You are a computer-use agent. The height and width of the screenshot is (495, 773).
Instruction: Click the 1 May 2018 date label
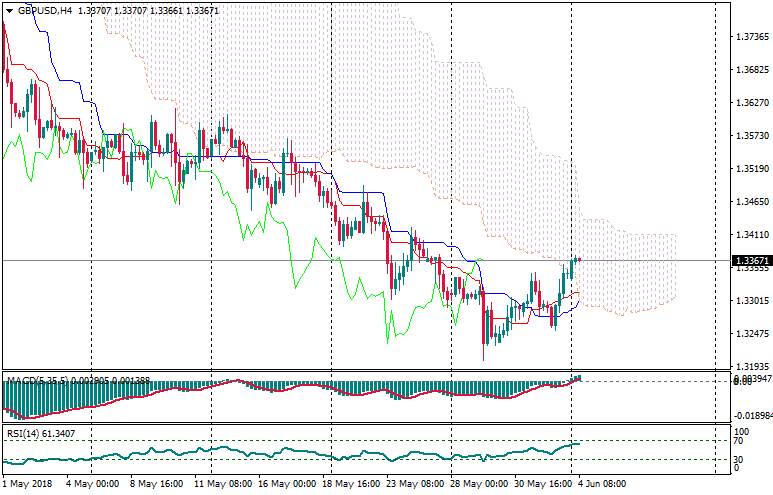(x=27, y=484)
